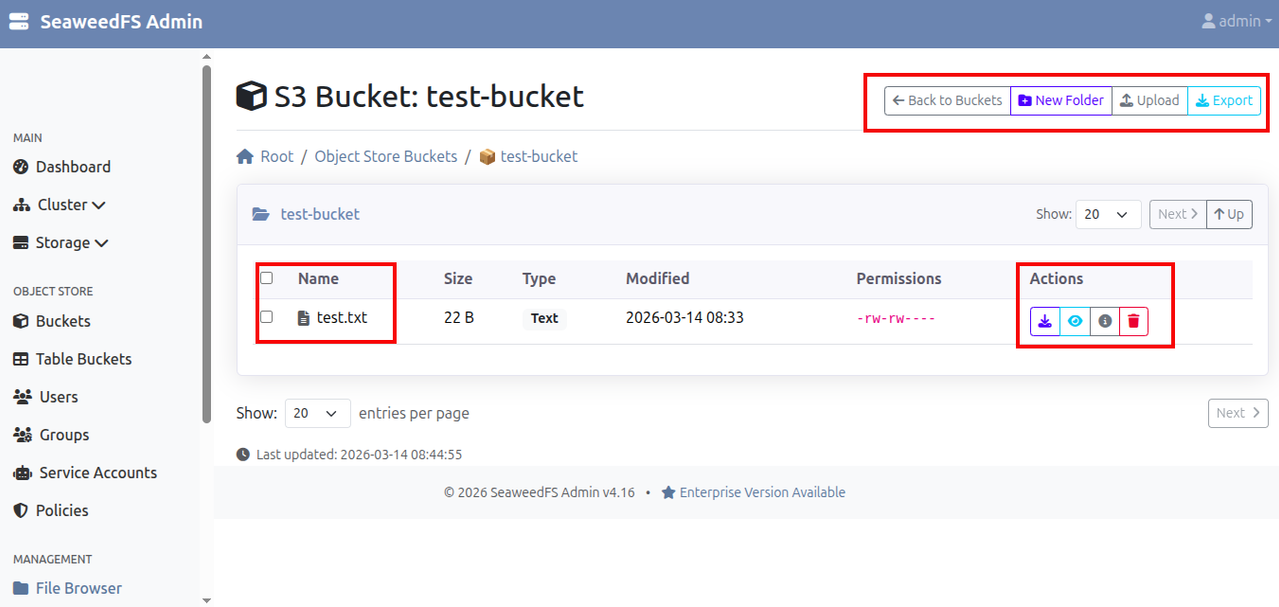Click the Table Buckets grid icon
Image resolution: width=1279 pixels, height=607 pixels.
(x=20, y=359)
